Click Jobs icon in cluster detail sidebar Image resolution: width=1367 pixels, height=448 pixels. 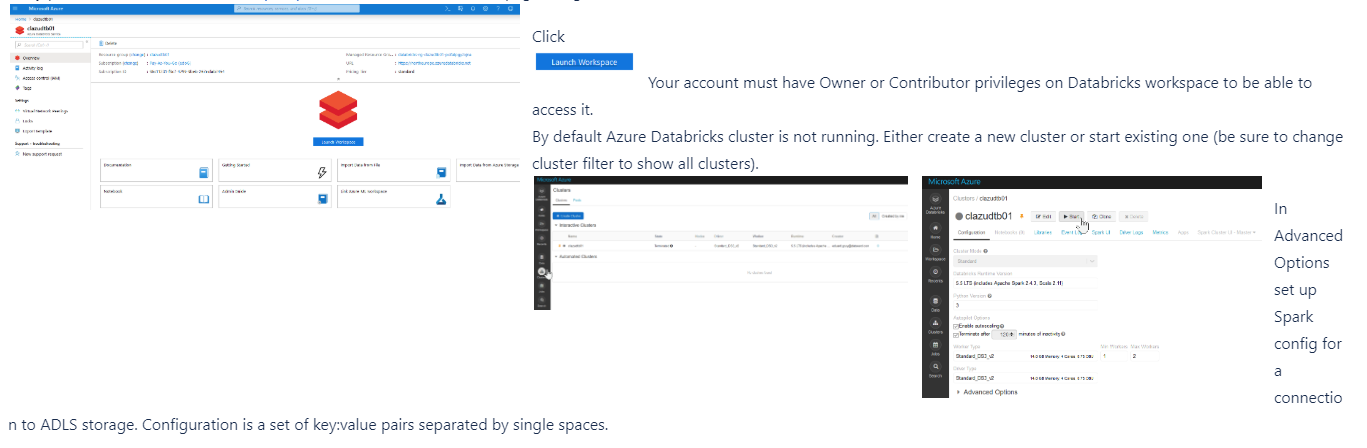tap(935, 347)
